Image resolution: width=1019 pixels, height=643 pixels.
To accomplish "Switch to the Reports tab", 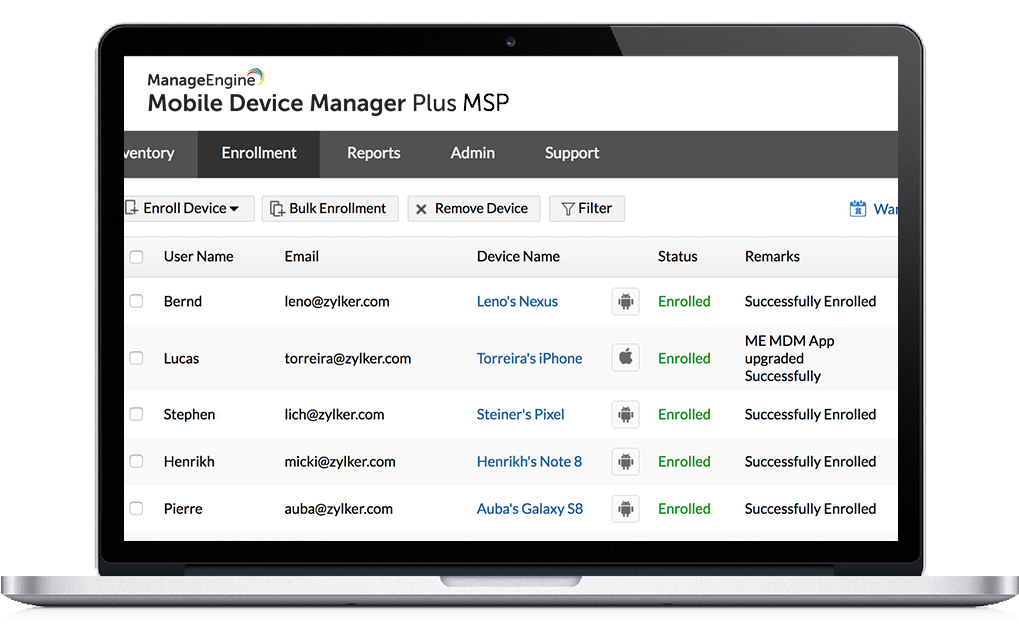I will click(373, 153).
